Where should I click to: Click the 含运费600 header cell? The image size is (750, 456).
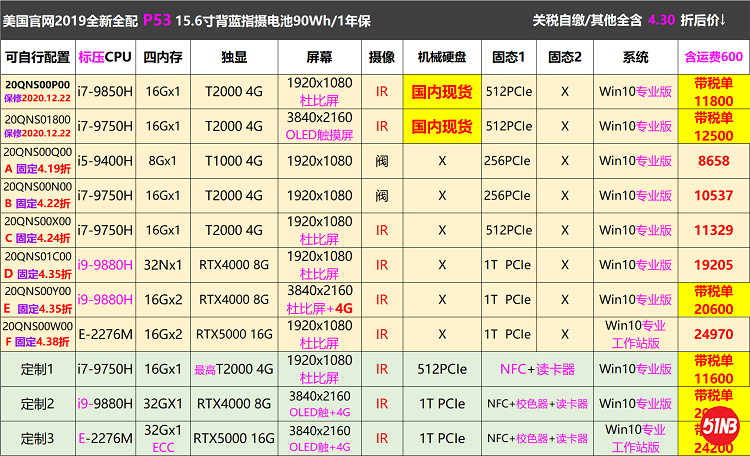pos(712,56)
